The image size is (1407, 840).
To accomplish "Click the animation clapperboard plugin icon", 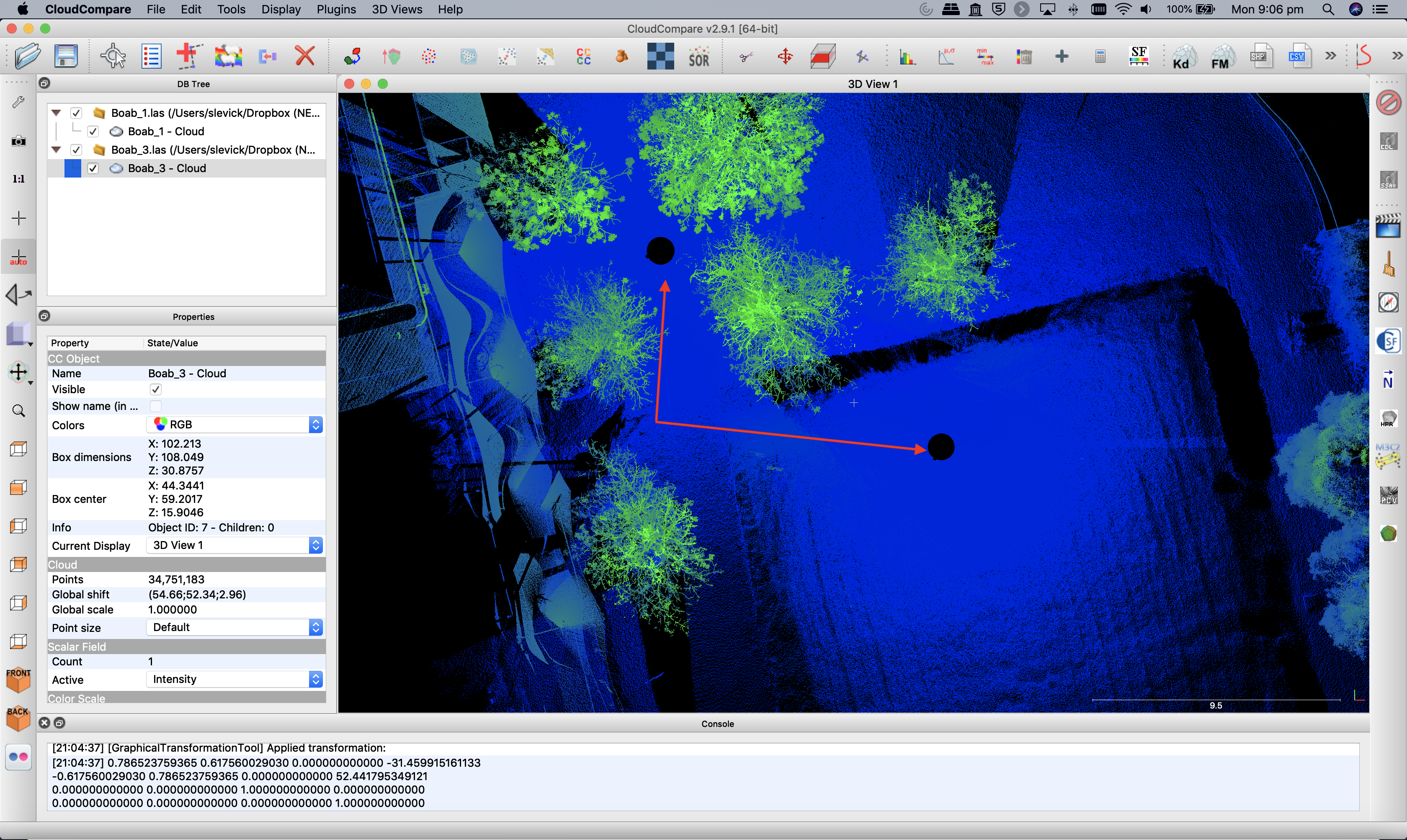I will pos(1388,225).
